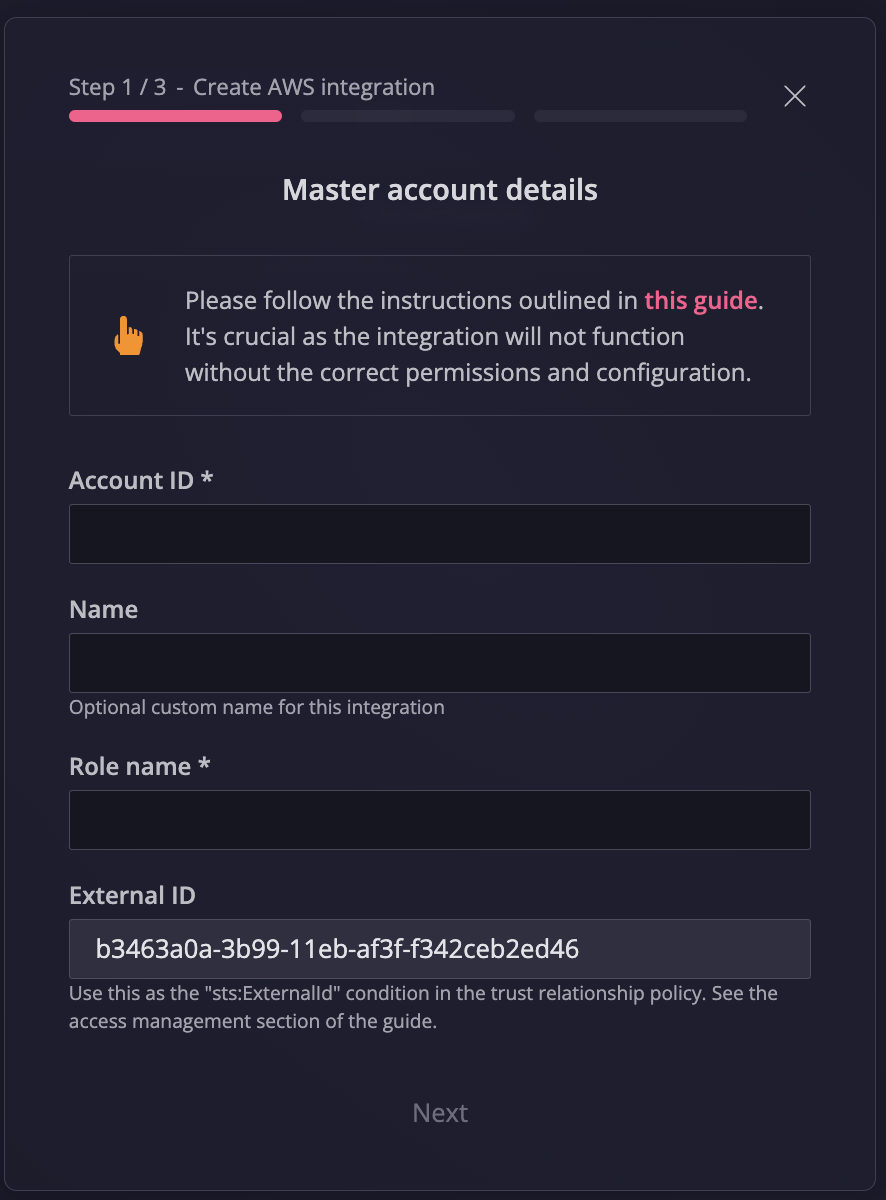This screenshot has width=886, height=1200.
Task: Click the "Account ID *" field label
Action: click(141, 481)
